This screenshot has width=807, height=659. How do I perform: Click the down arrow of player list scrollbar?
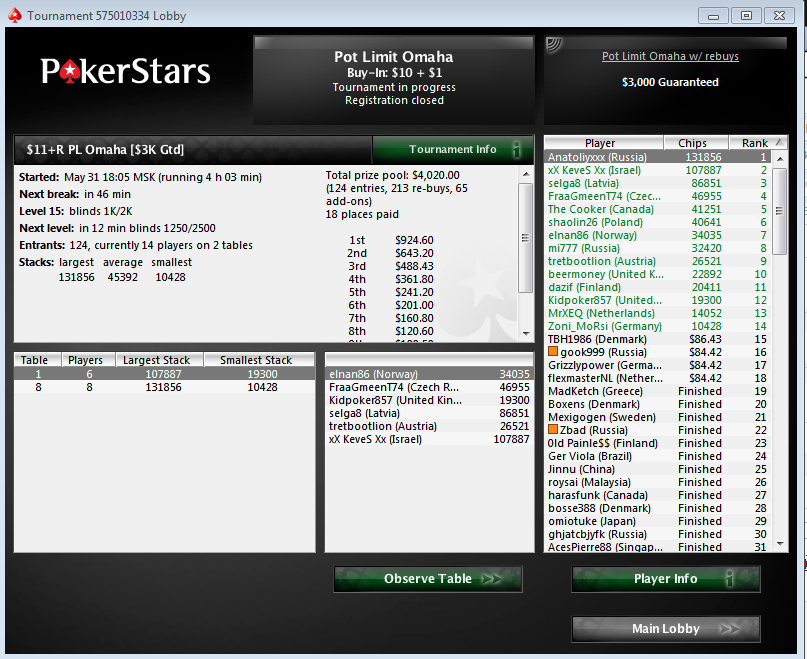click(780, 544)
